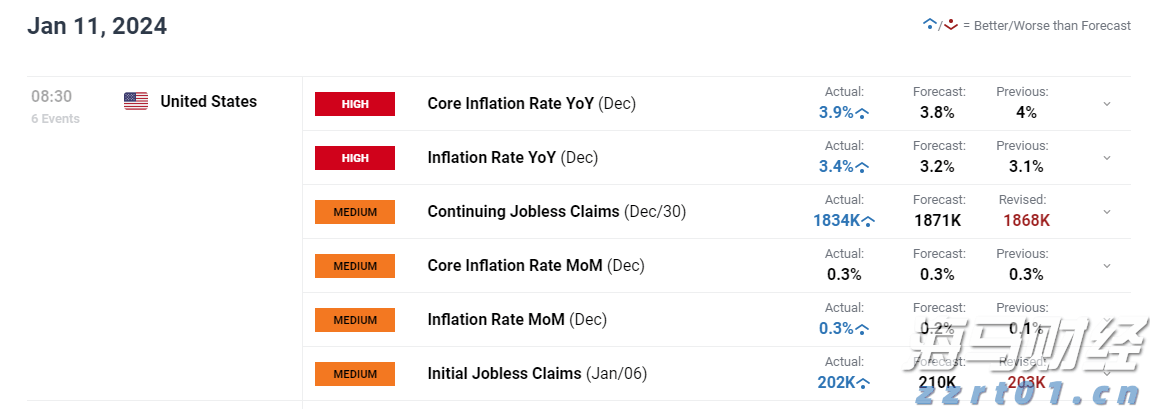
Task: Click the better-than-forecast icon next to 3.4%
Action: [x=863, y=168]
